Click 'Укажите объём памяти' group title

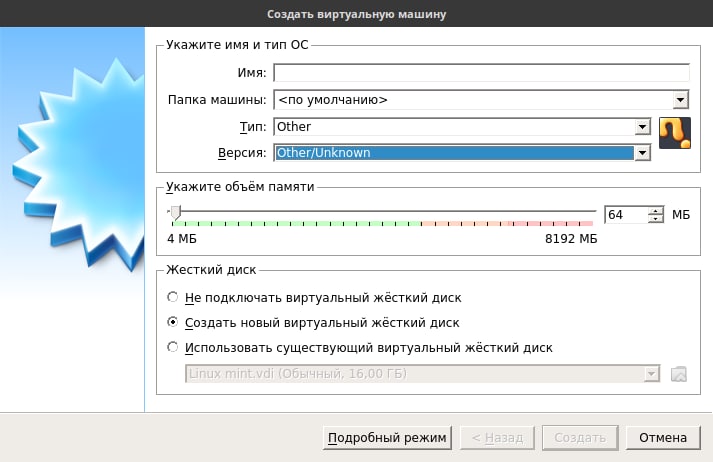point(240,187)
